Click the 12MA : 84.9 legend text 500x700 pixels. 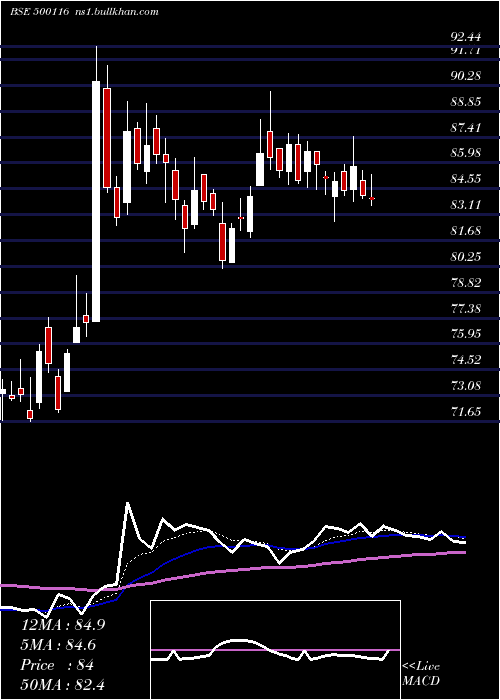63,625
